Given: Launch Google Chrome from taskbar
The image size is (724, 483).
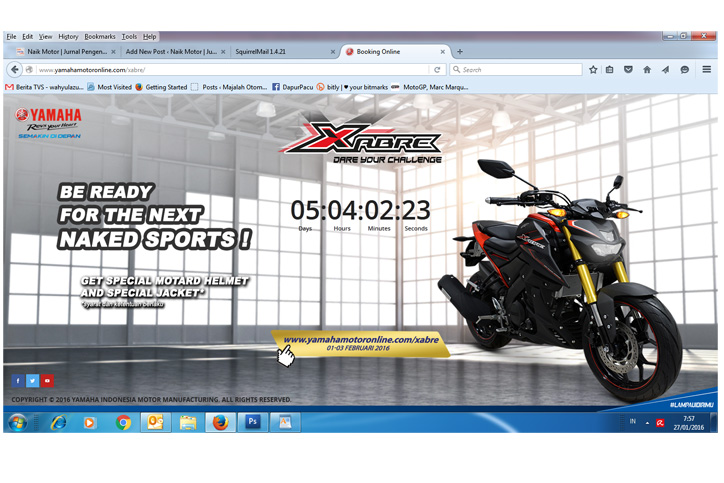Looking at the screenshot, I should pos(123,423).
